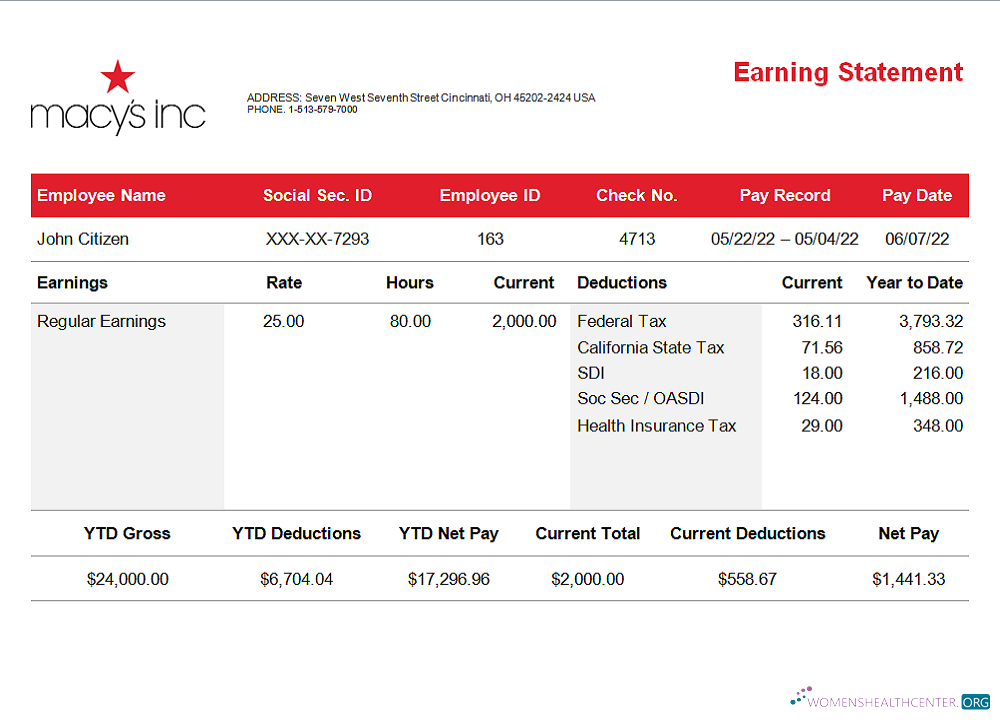Click the ORG badge in watermark

[975, 702]
